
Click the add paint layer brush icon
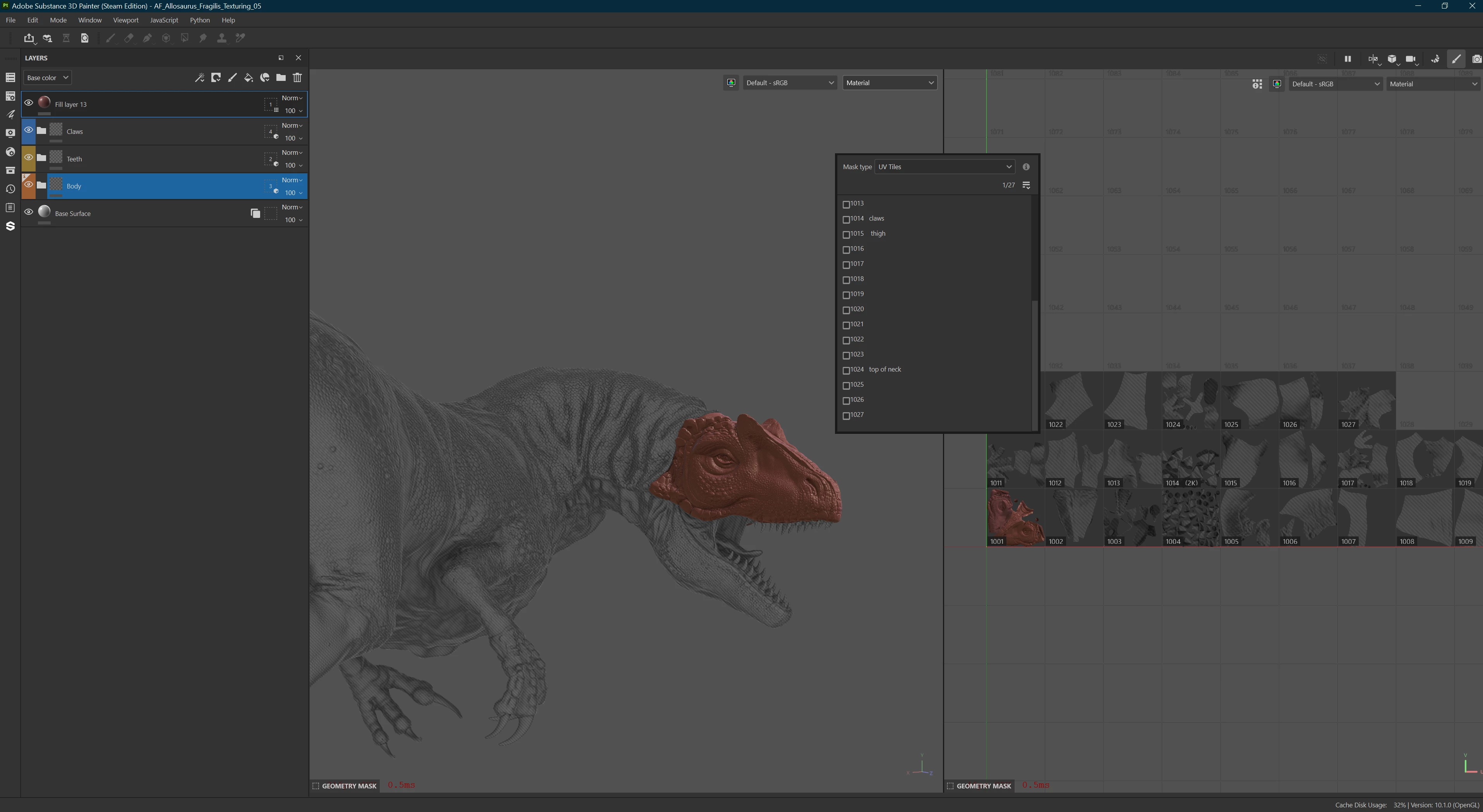point(233,78)
